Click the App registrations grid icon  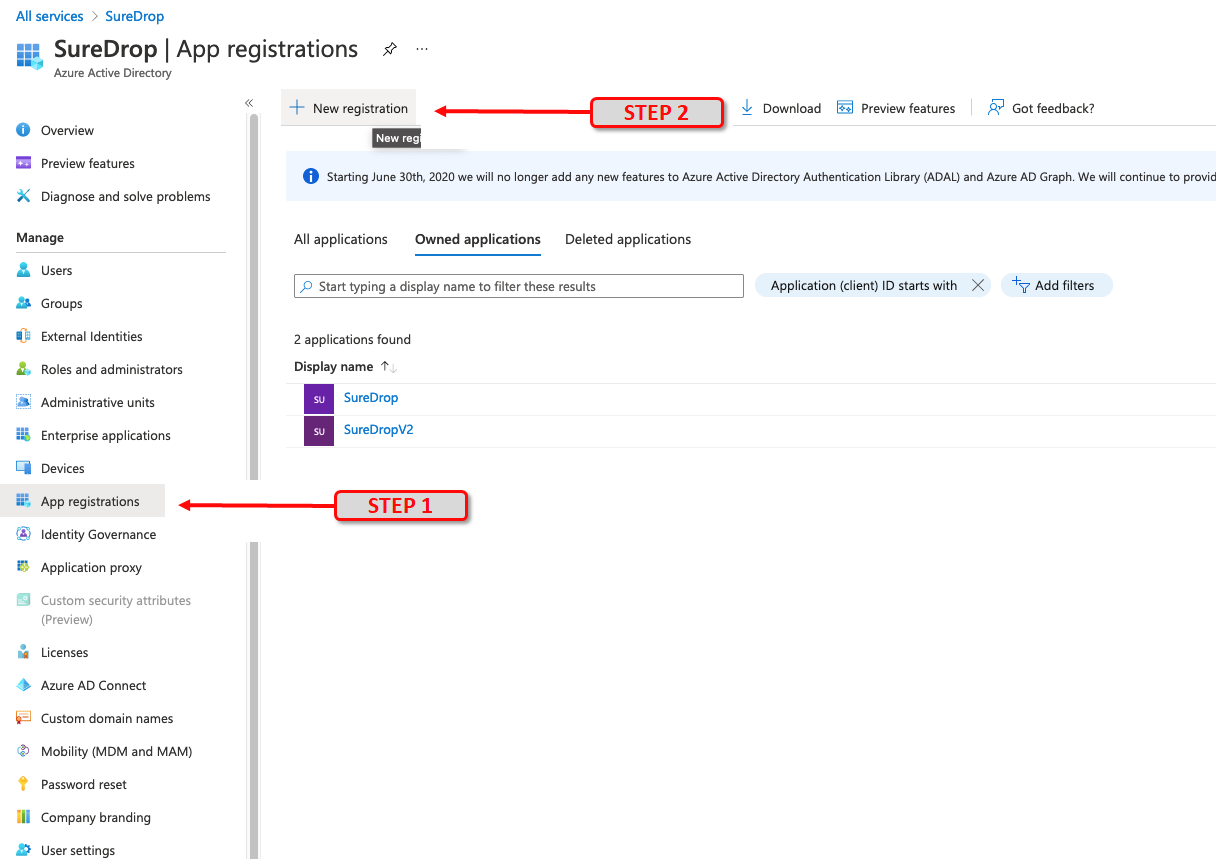(24, 501)
